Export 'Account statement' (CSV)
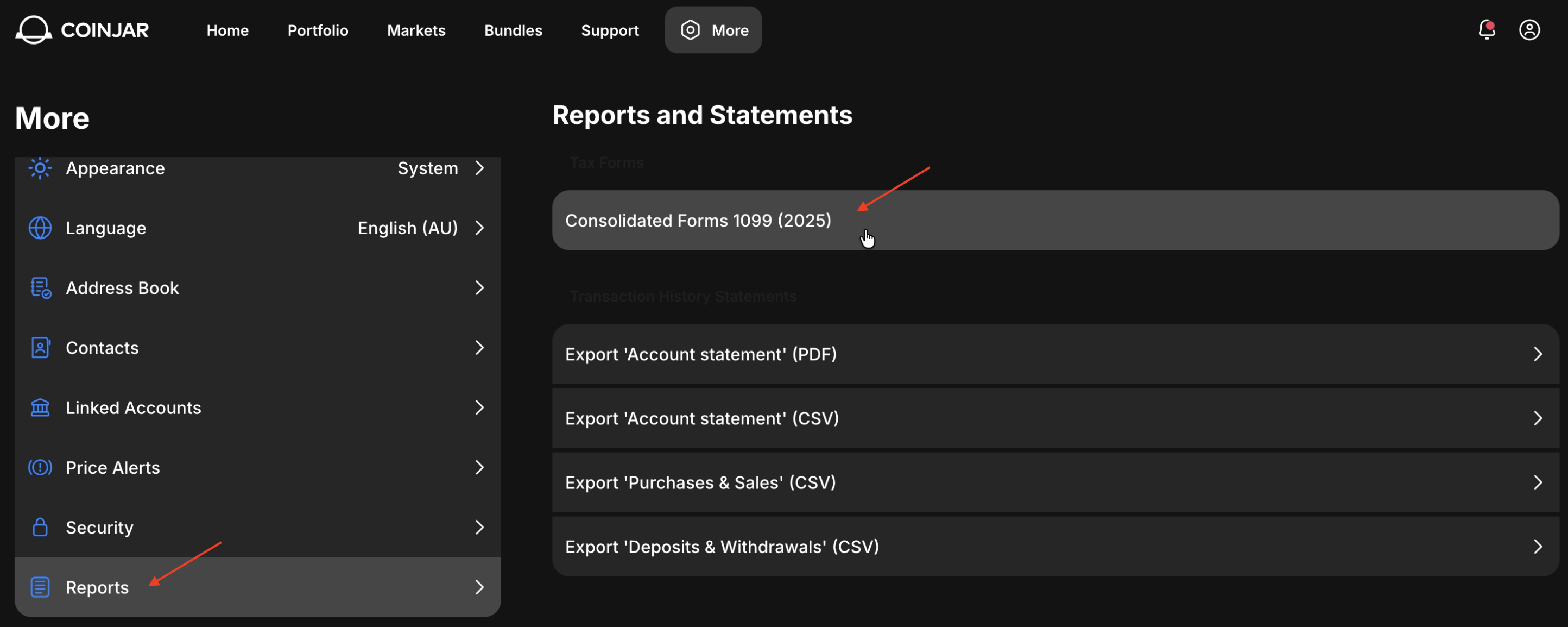The image size is (1568, 627). [1055, 418]
